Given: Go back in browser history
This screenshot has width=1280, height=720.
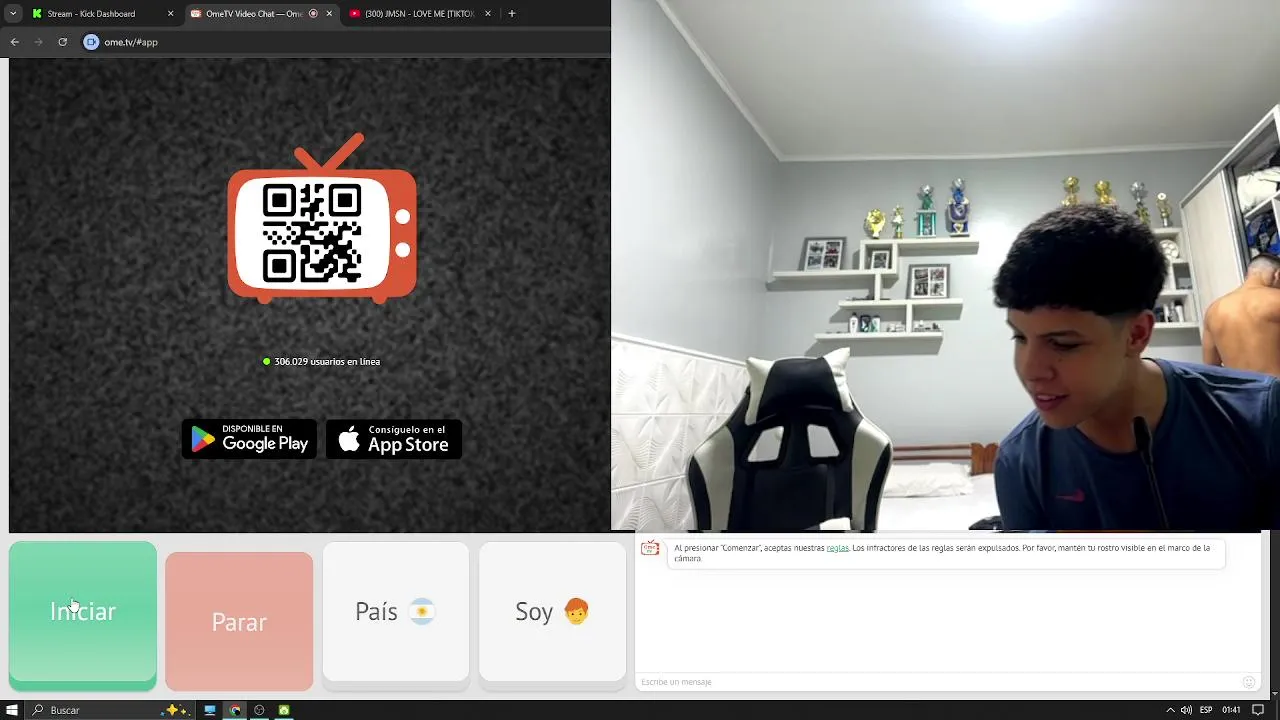Looking at the screenshot, I should pos(14,42).
